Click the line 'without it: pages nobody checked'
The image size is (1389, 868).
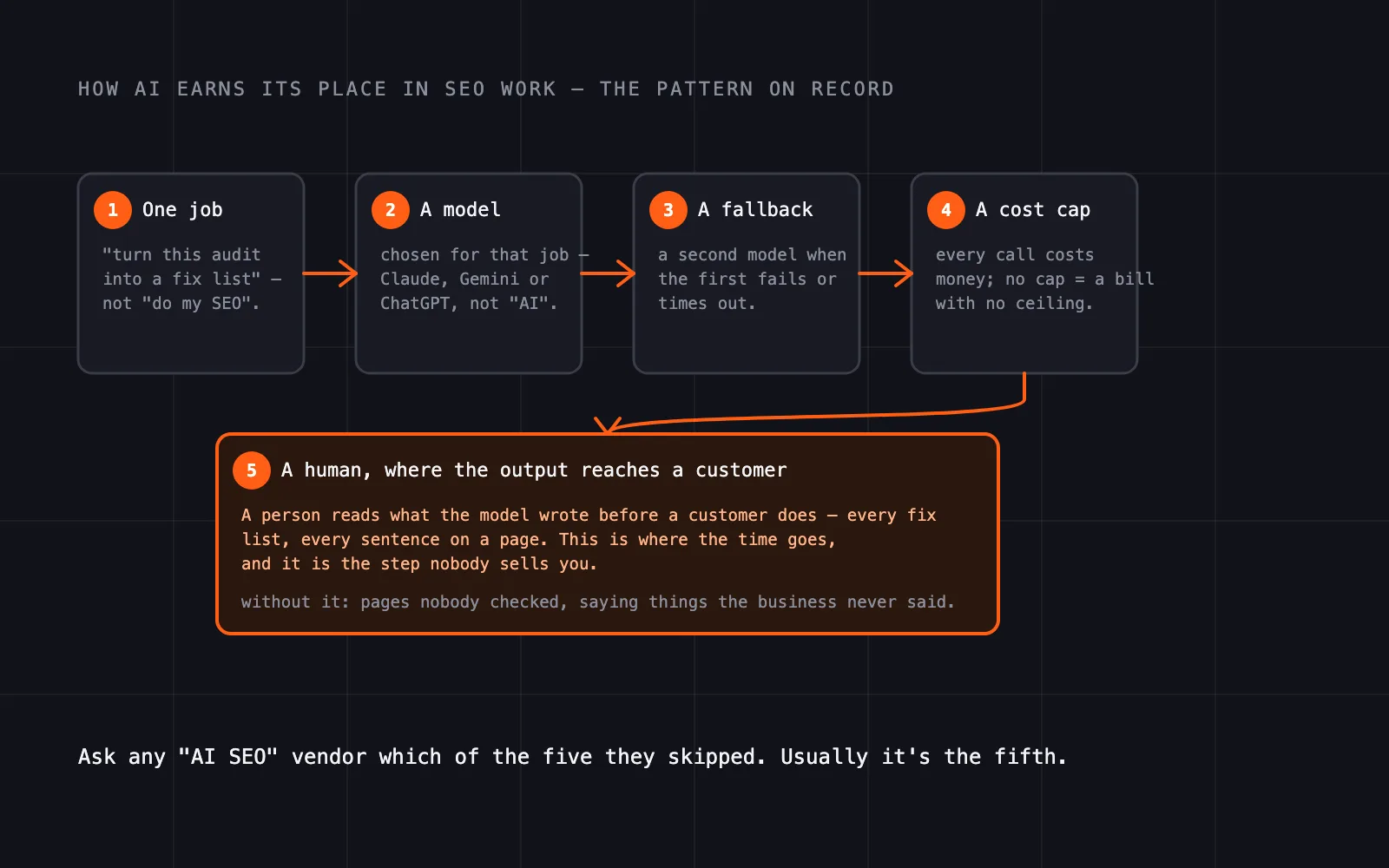pos(597,602)
